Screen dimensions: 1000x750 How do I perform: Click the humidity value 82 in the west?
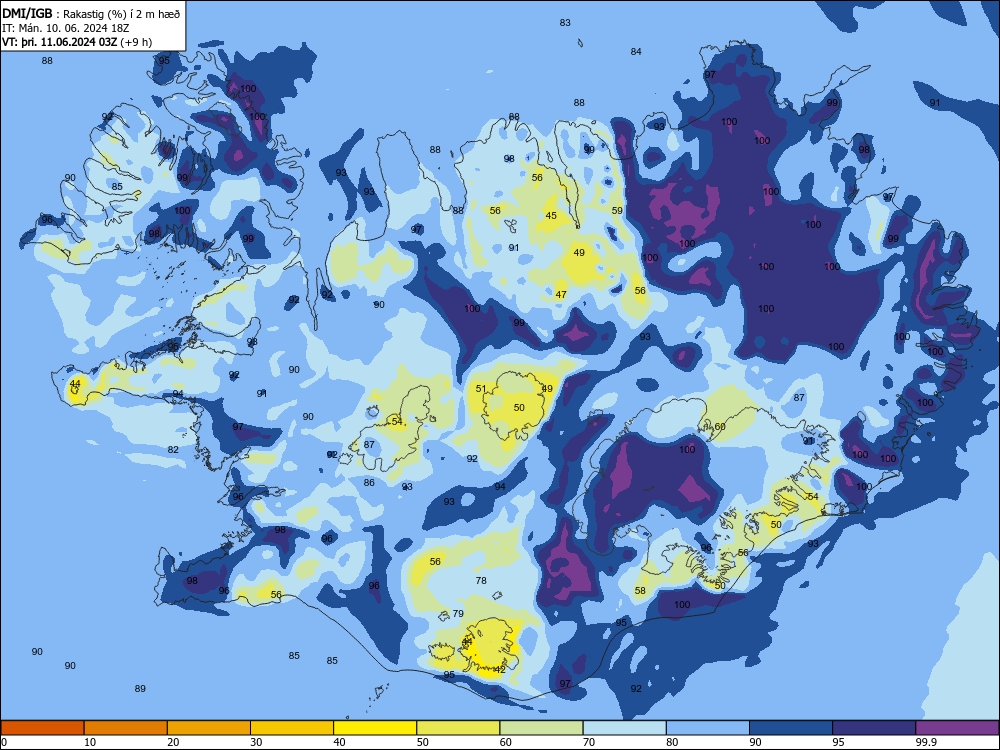pos(173,450)
